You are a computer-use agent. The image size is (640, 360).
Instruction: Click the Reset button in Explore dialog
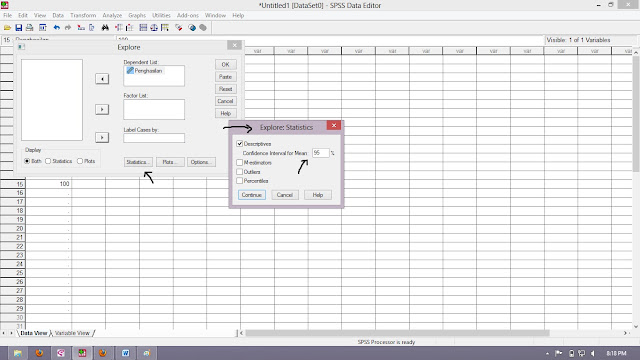point(225,89)
